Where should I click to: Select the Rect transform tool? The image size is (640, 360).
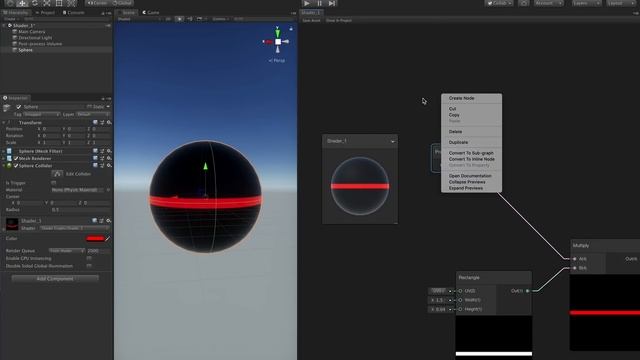pos(59,3)
